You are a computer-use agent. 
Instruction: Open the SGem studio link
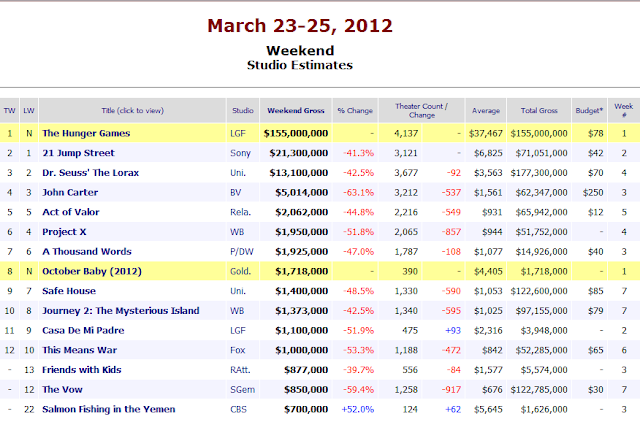tap(242, 390)
